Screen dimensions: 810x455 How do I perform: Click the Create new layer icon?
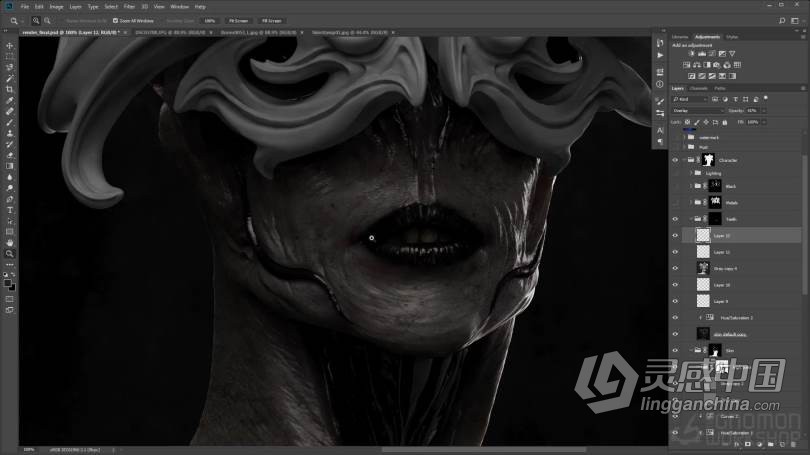[x=782, y=444]
